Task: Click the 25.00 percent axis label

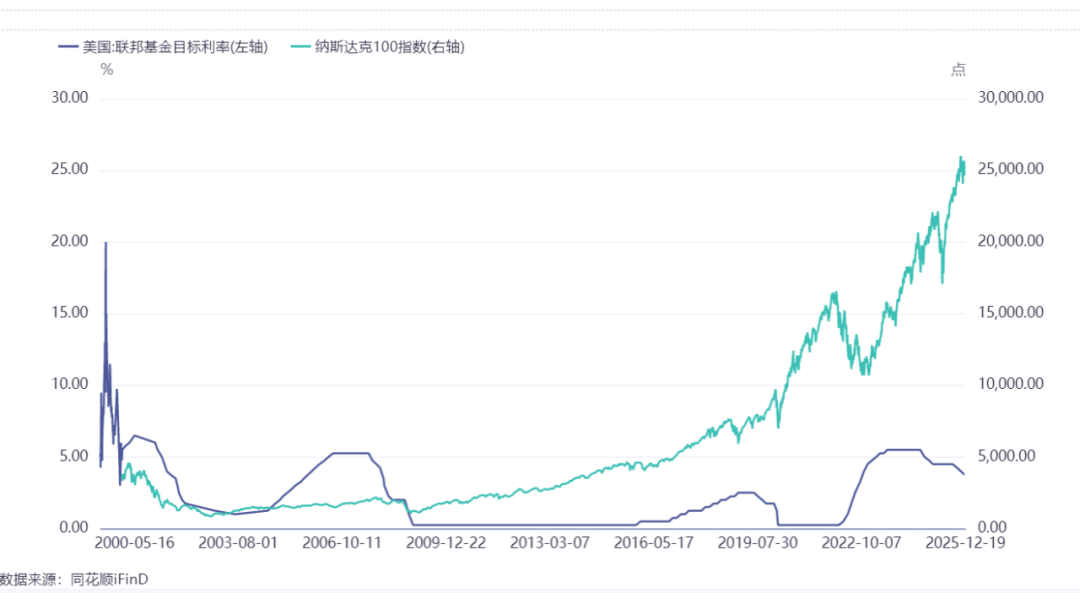Action: (x=70, y=169)
